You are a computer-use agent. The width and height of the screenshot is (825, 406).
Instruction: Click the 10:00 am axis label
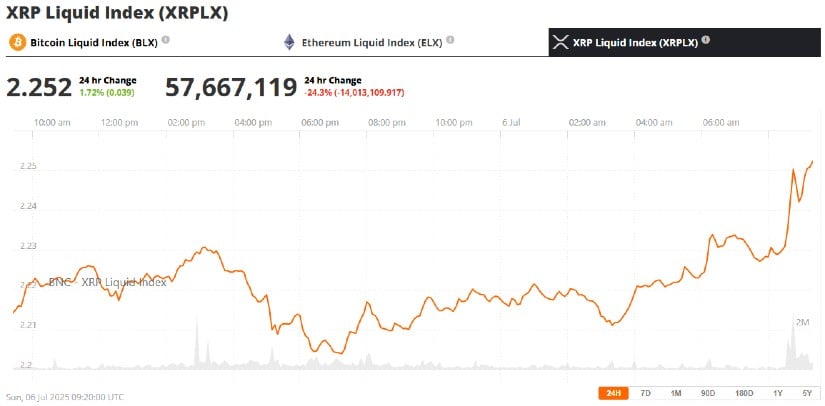(x=52, y=123)
